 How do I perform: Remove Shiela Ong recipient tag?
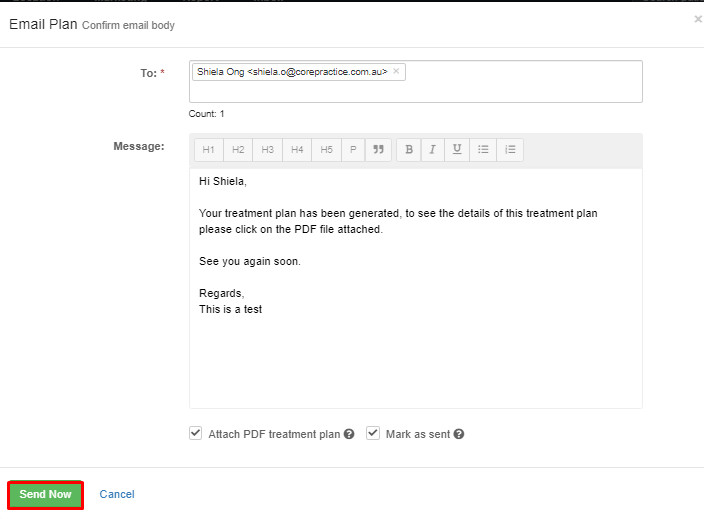396,71
